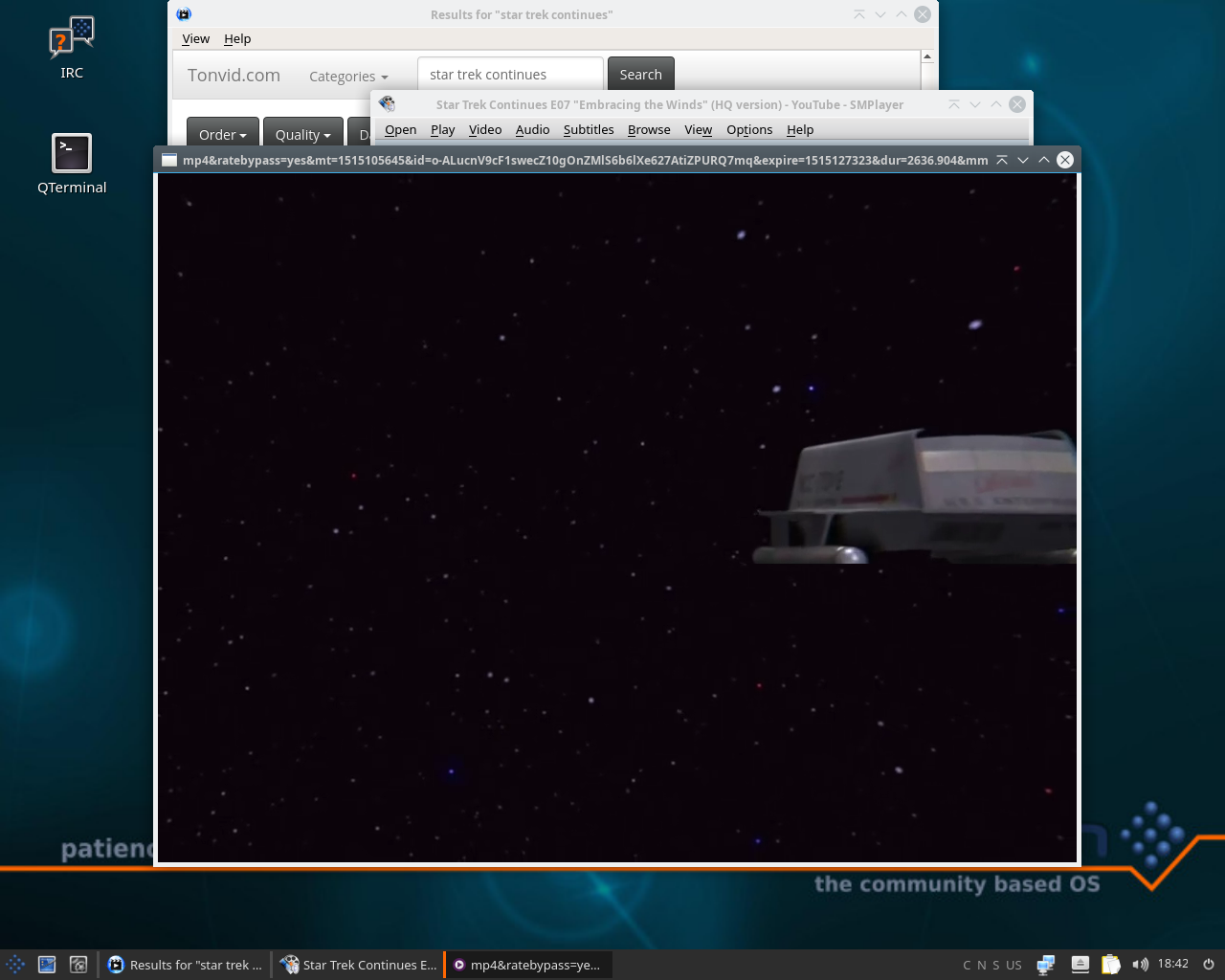The height and width of the screenshot is (980, 1225).
Task: Maximize the SMPlayer window
Action: (x=996, y=104)
